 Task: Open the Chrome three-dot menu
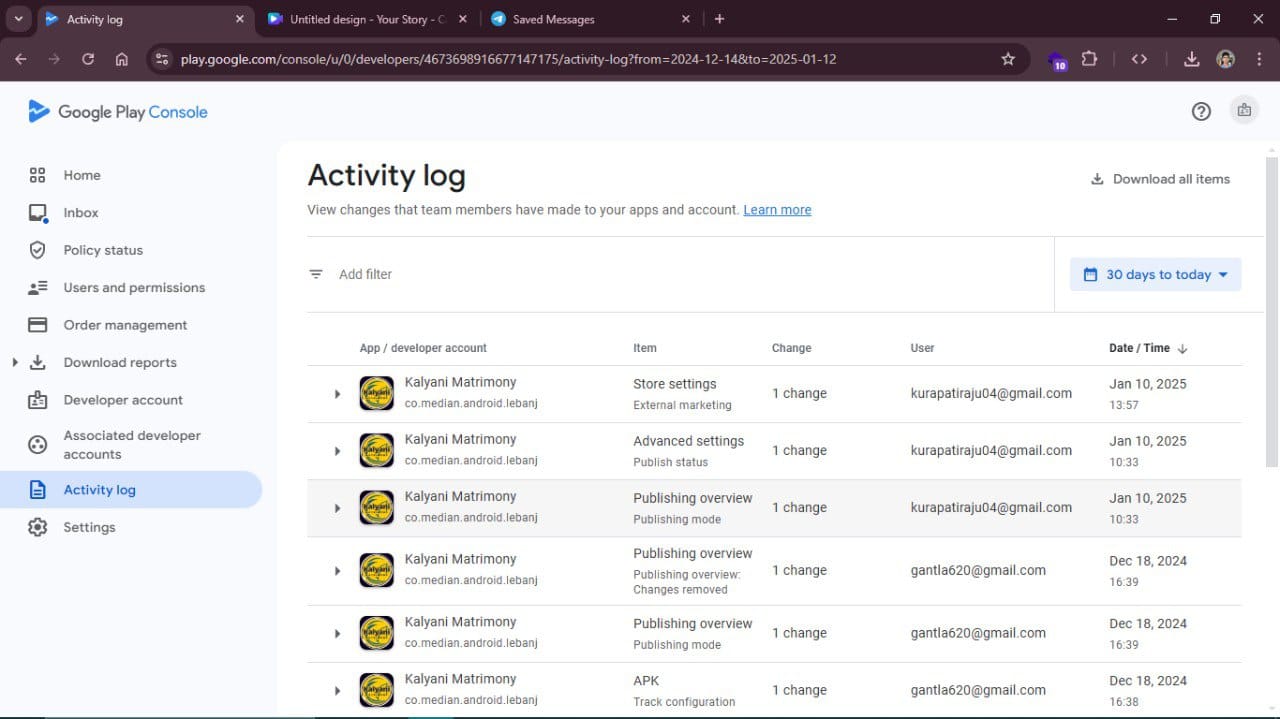[1259, 59]
